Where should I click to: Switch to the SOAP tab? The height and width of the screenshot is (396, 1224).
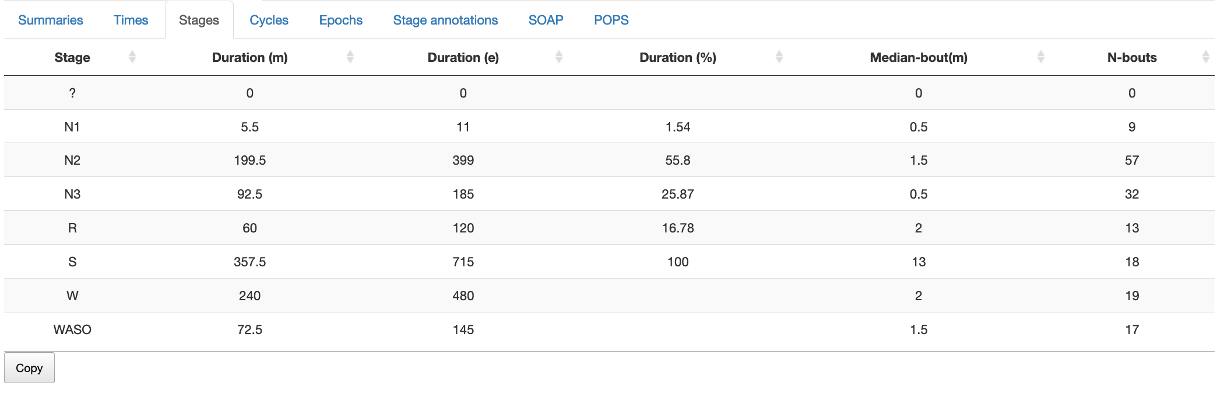(546, 20)
